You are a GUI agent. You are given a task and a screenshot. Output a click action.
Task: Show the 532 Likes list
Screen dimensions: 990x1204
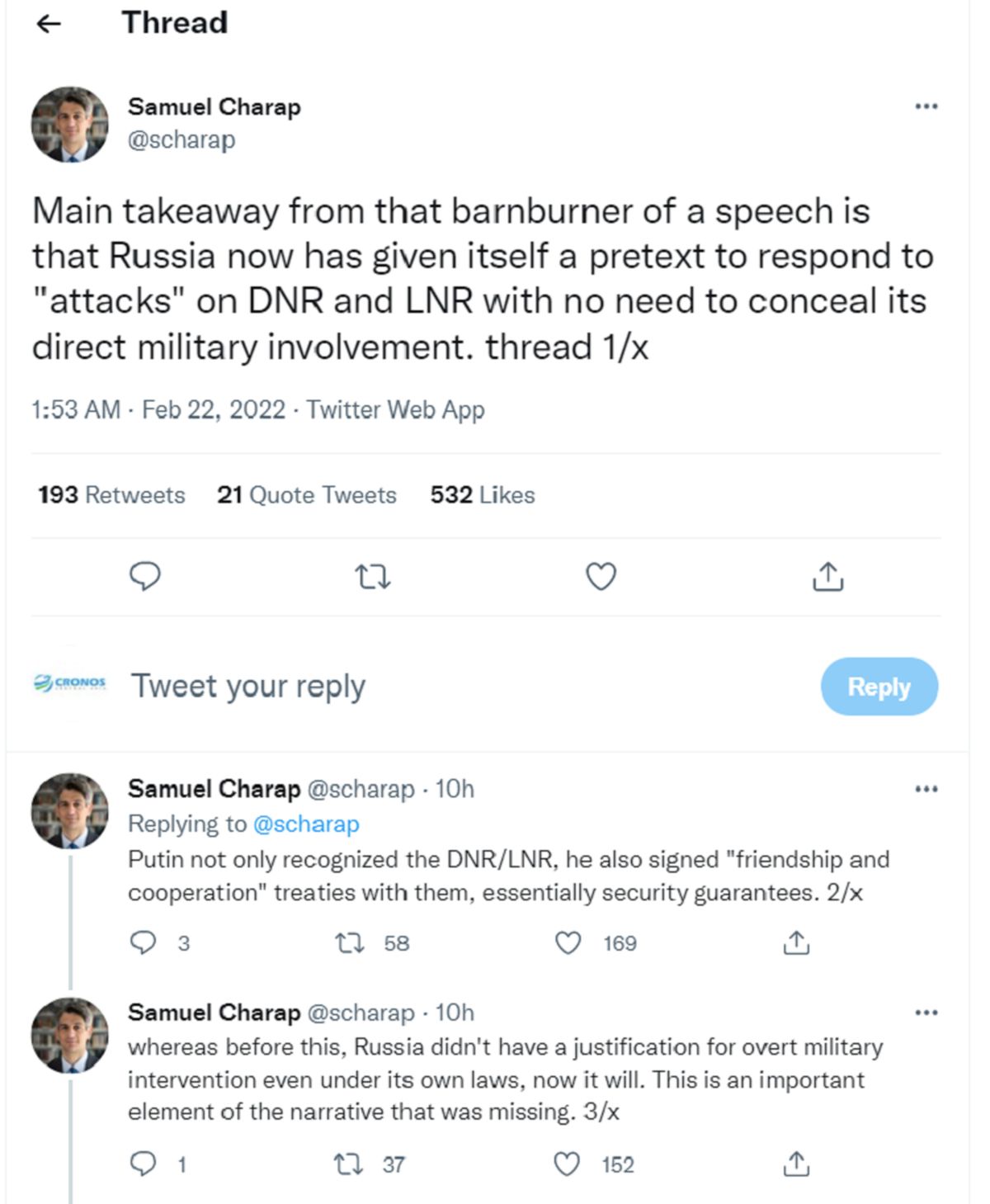click(x=483, y=495)
